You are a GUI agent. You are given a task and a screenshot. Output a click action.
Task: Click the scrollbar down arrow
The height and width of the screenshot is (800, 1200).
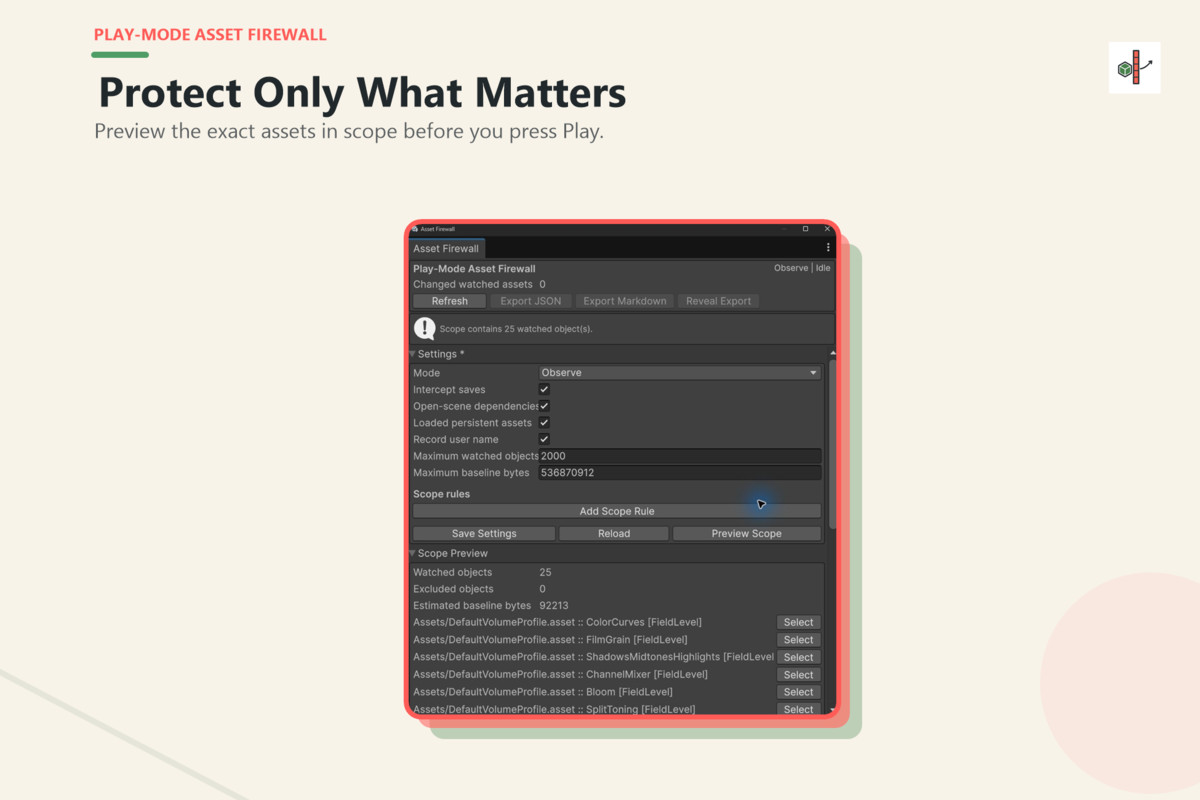point(832,709)
